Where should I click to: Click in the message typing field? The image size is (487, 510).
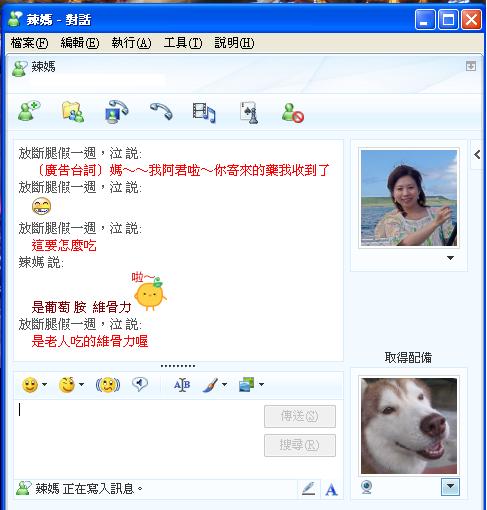tap(138, 438)
